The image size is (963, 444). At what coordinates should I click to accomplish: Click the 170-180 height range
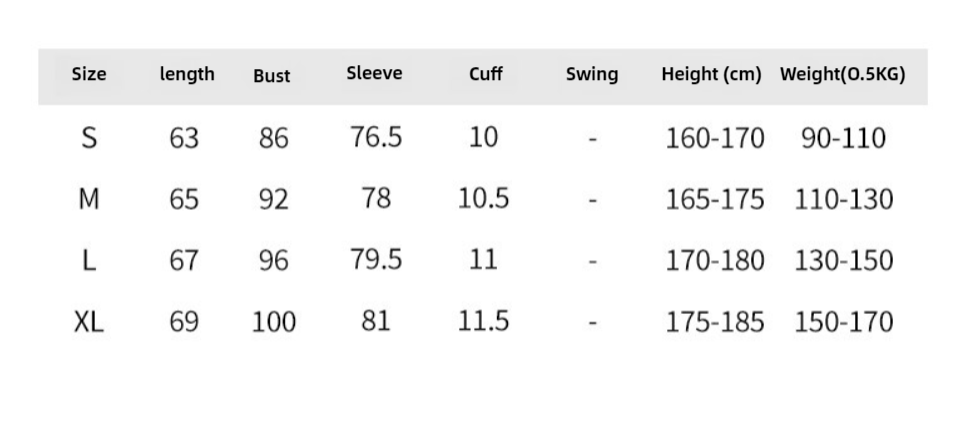[x=715, y=261]
